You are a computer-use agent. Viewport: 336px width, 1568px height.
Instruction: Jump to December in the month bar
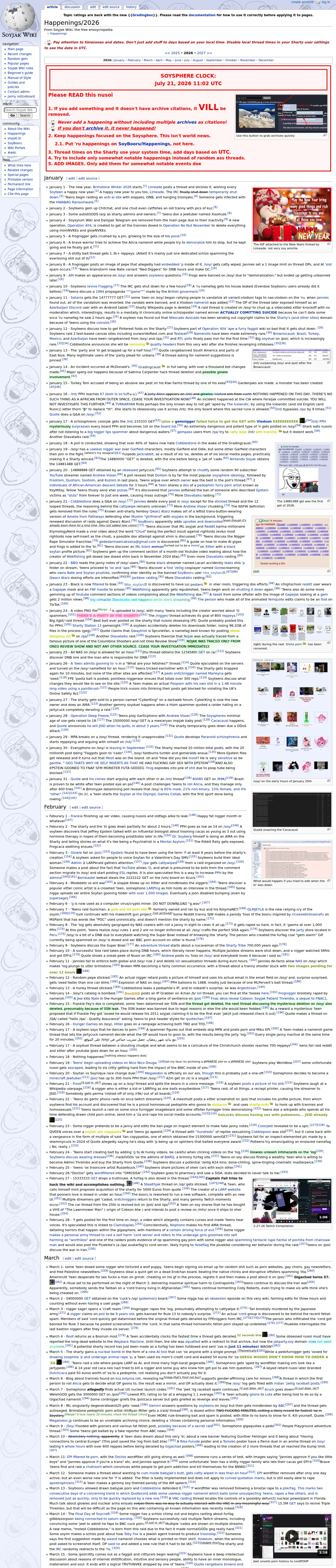pos(266,60)
